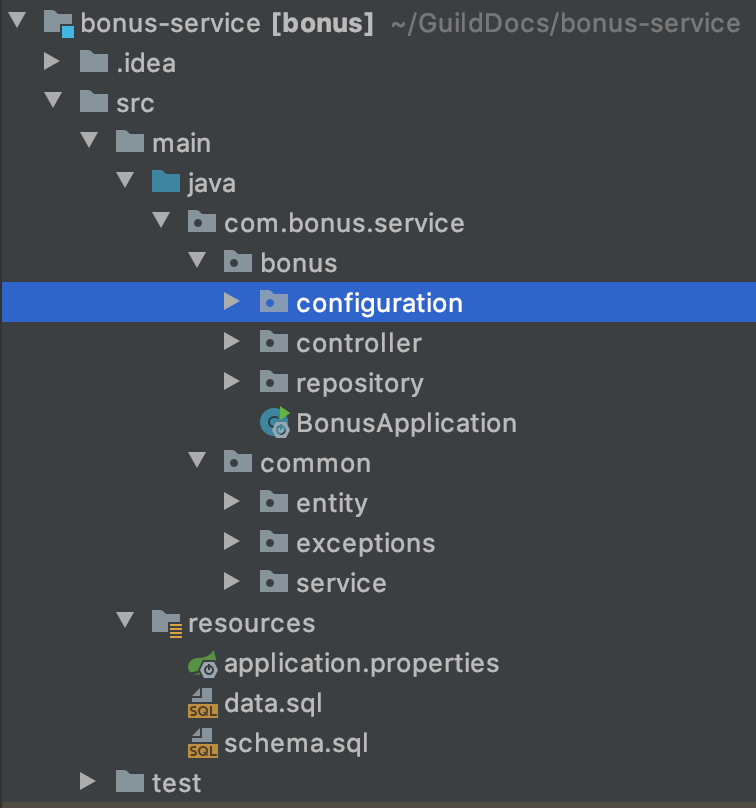Viewport: 756px width, 808px height.
Task: Select the service package in common
Action: pos(340,583)
